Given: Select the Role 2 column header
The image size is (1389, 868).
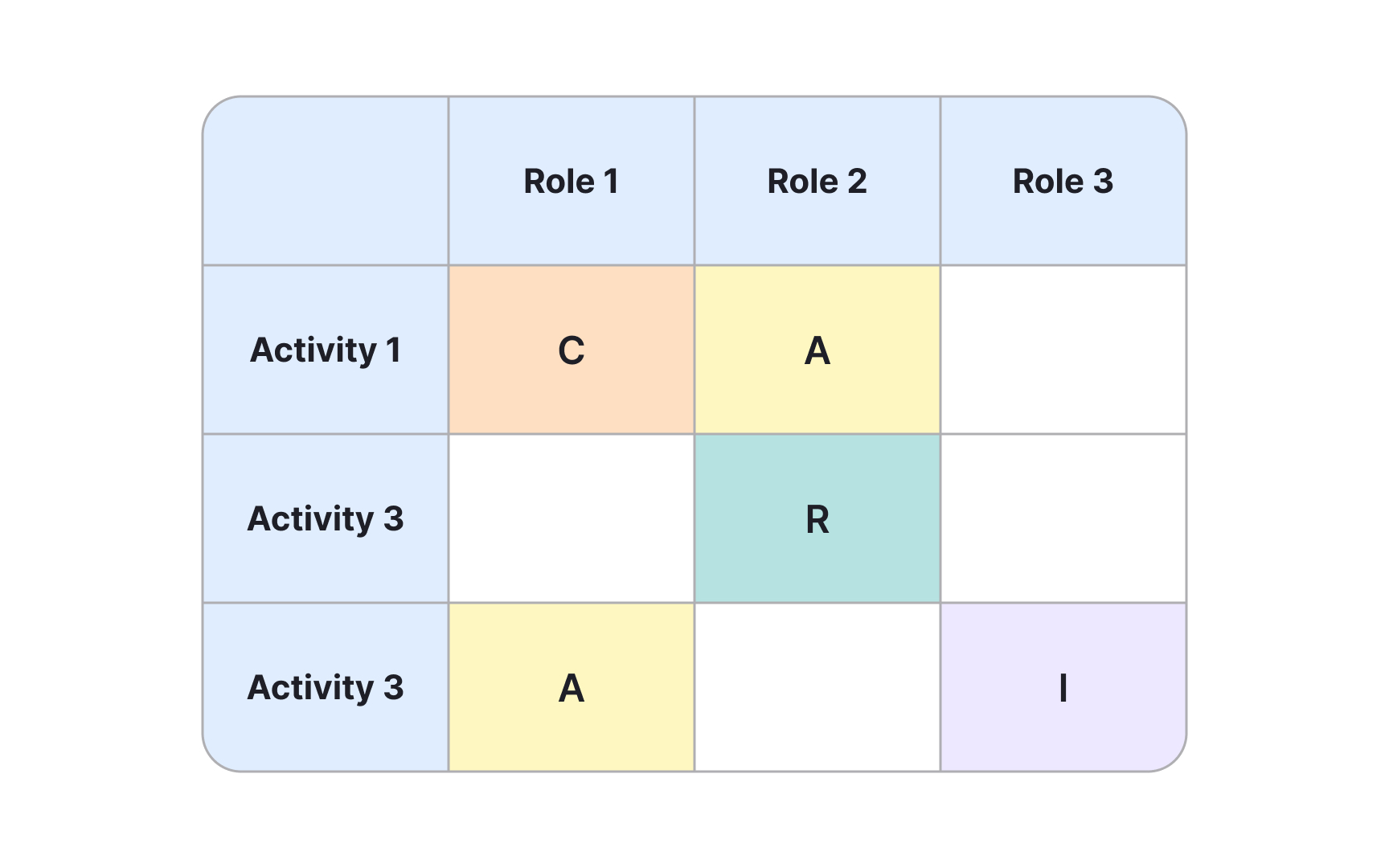Looking at the screenshot, I should tap(817, 182).
